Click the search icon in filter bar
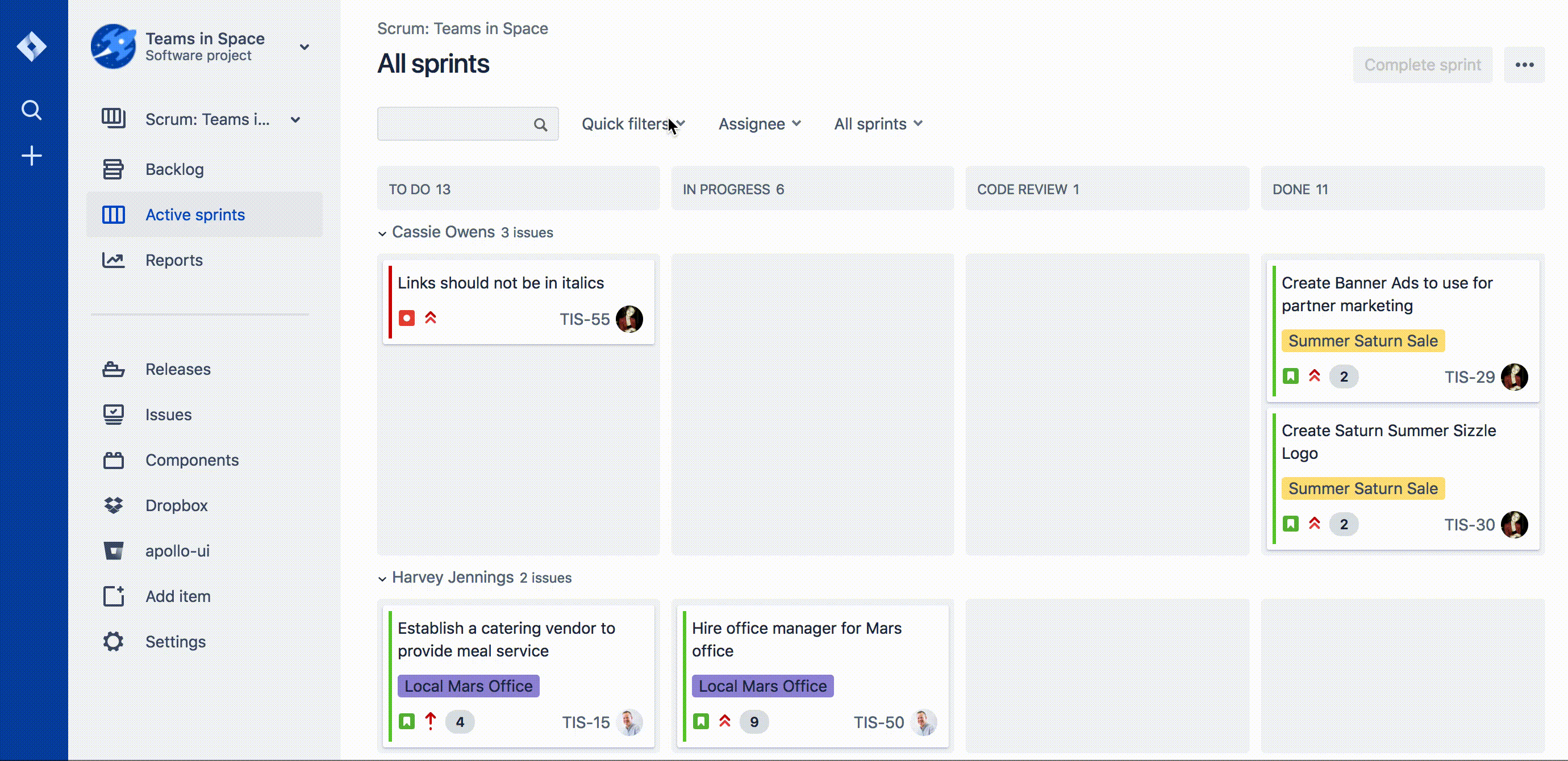 540,123
